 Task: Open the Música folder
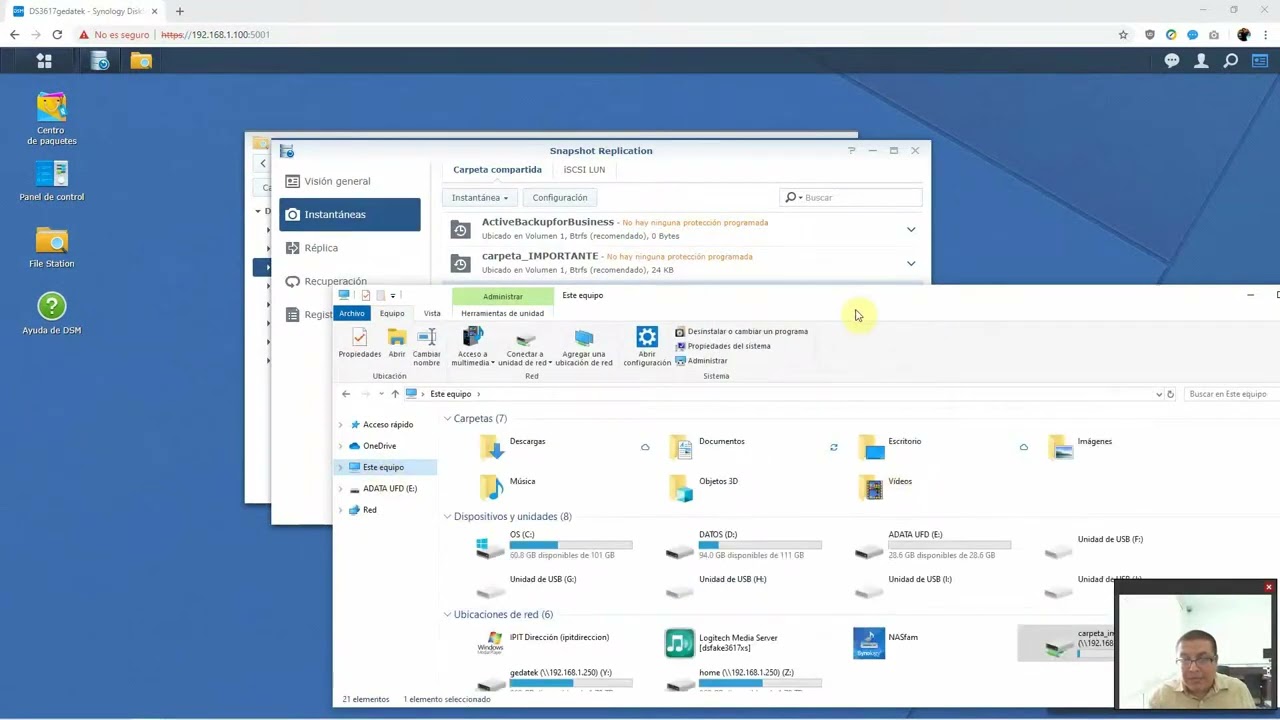[508, 486]
